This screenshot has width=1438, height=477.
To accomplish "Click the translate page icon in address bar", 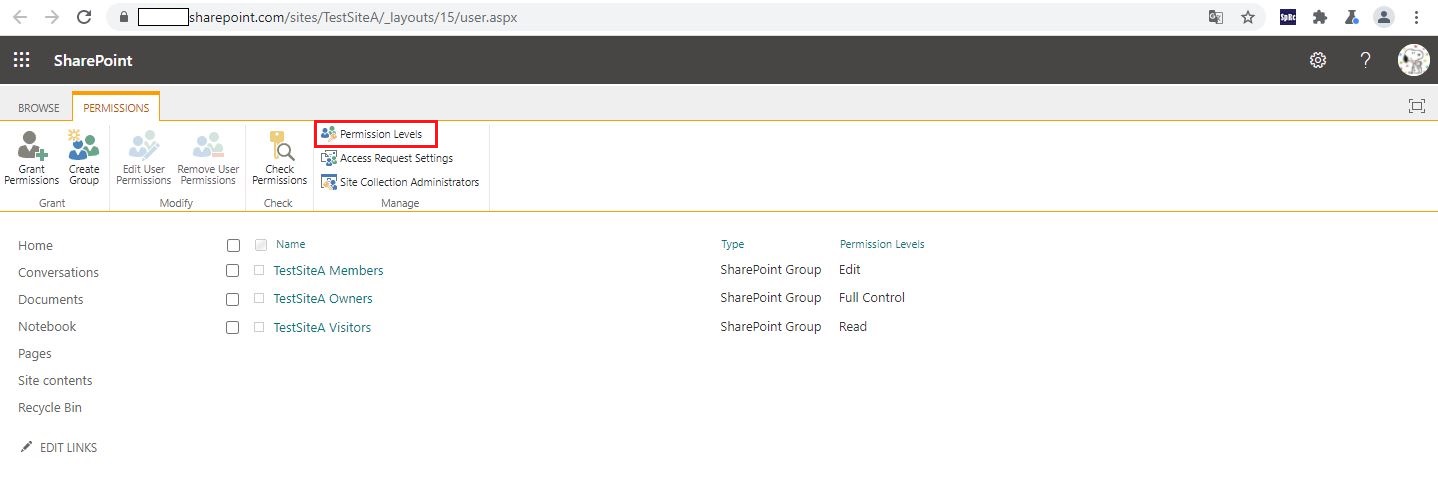I will 1216,17.
